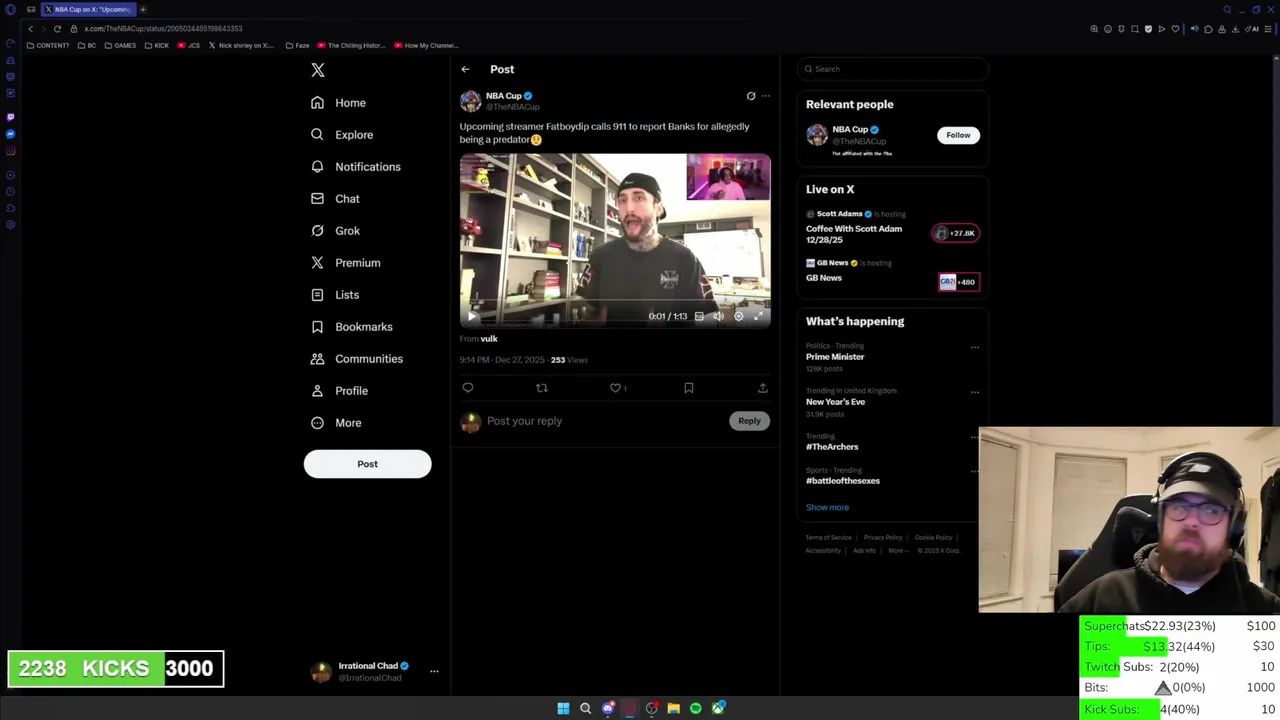This screenshot has height=720, width=1280.
Task: Open account menu beside Irrational Chad
Action: [434, 672]
